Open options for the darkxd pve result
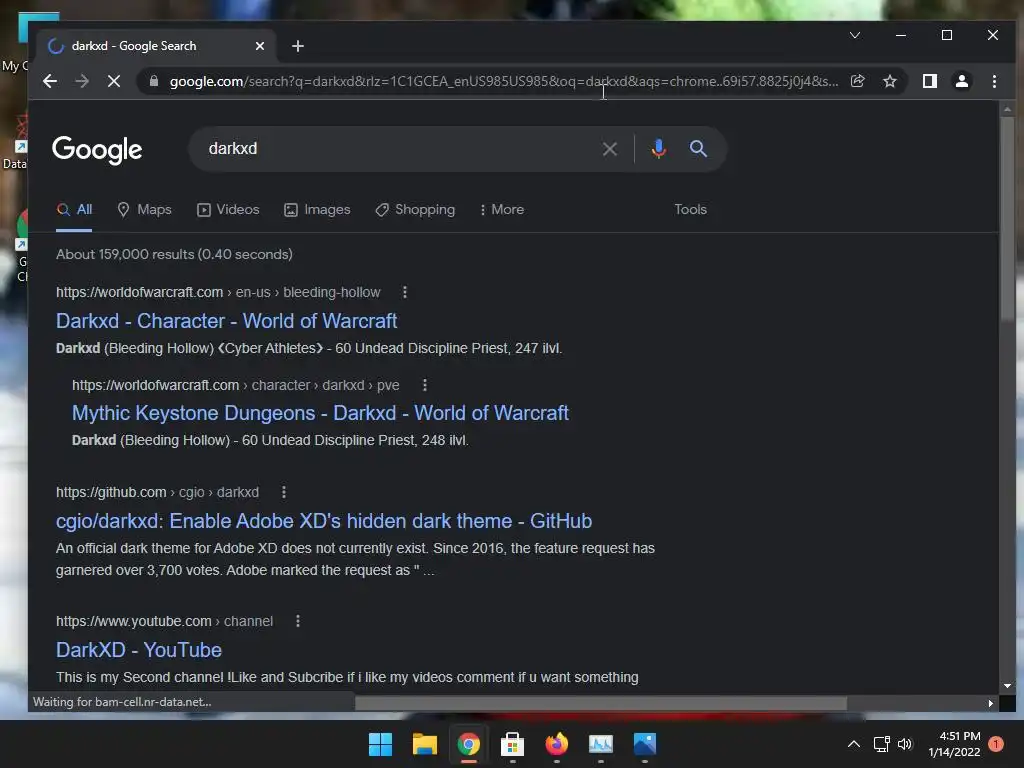1024x768 pixels. click(x=424, y=385)
